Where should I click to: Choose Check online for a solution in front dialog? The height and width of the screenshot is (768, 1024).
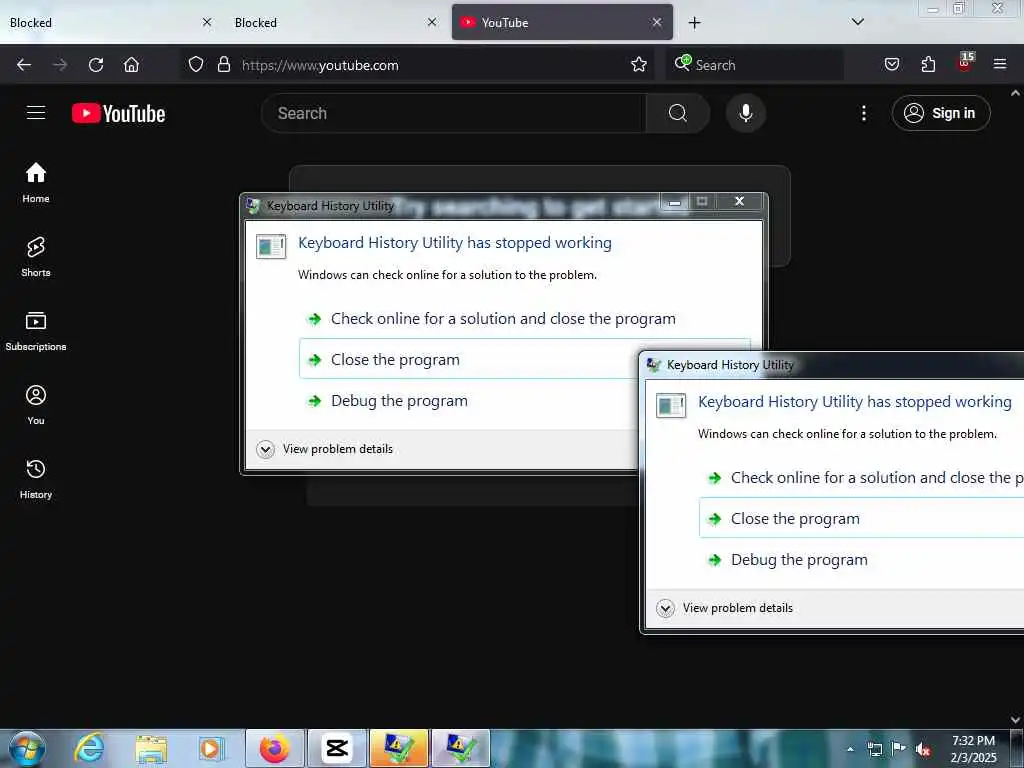tap(861, 477)
